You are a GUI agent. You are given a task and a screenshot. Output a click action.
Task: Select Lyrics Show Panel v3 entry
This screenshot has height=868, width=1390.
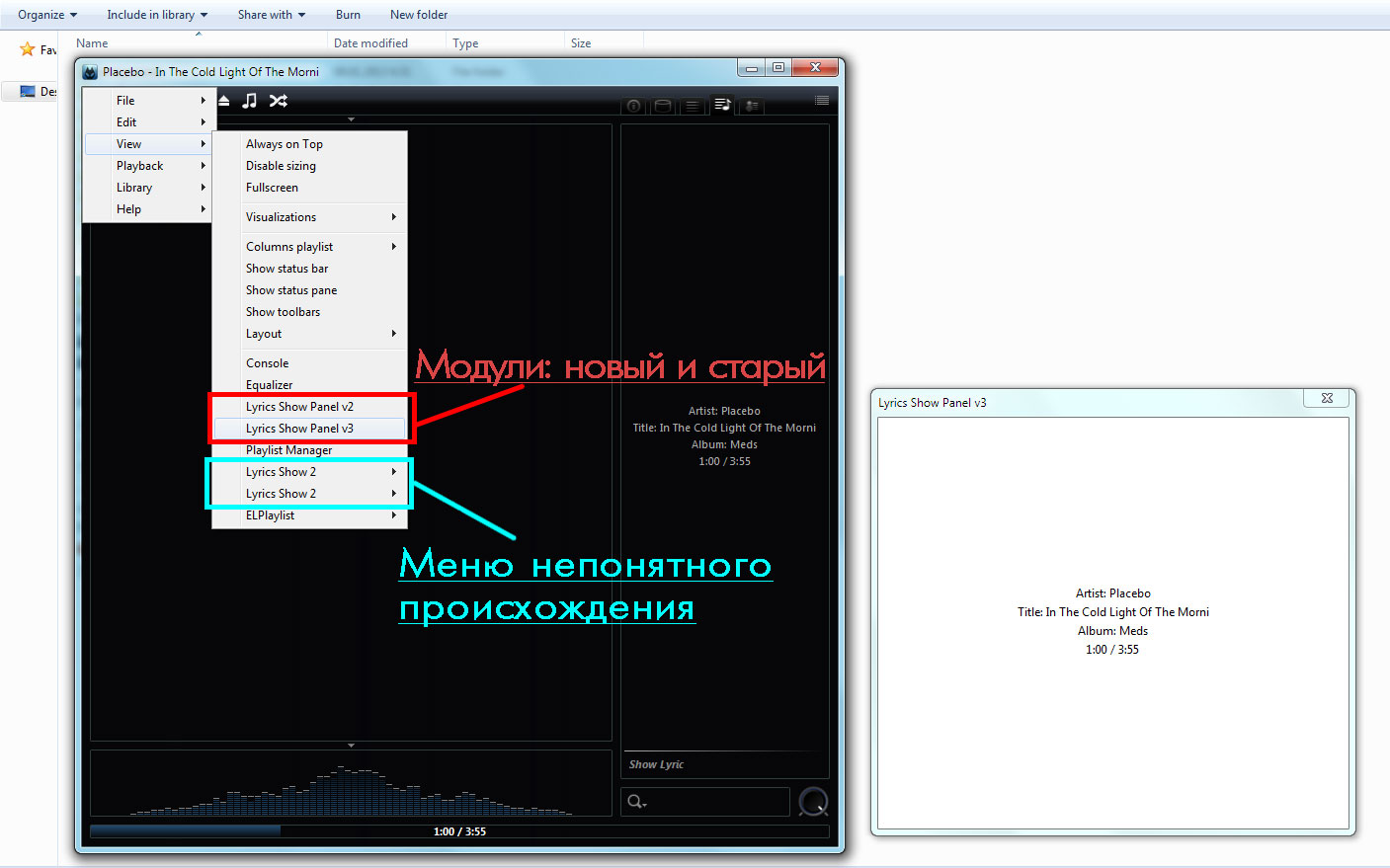[x=299, y=429]
